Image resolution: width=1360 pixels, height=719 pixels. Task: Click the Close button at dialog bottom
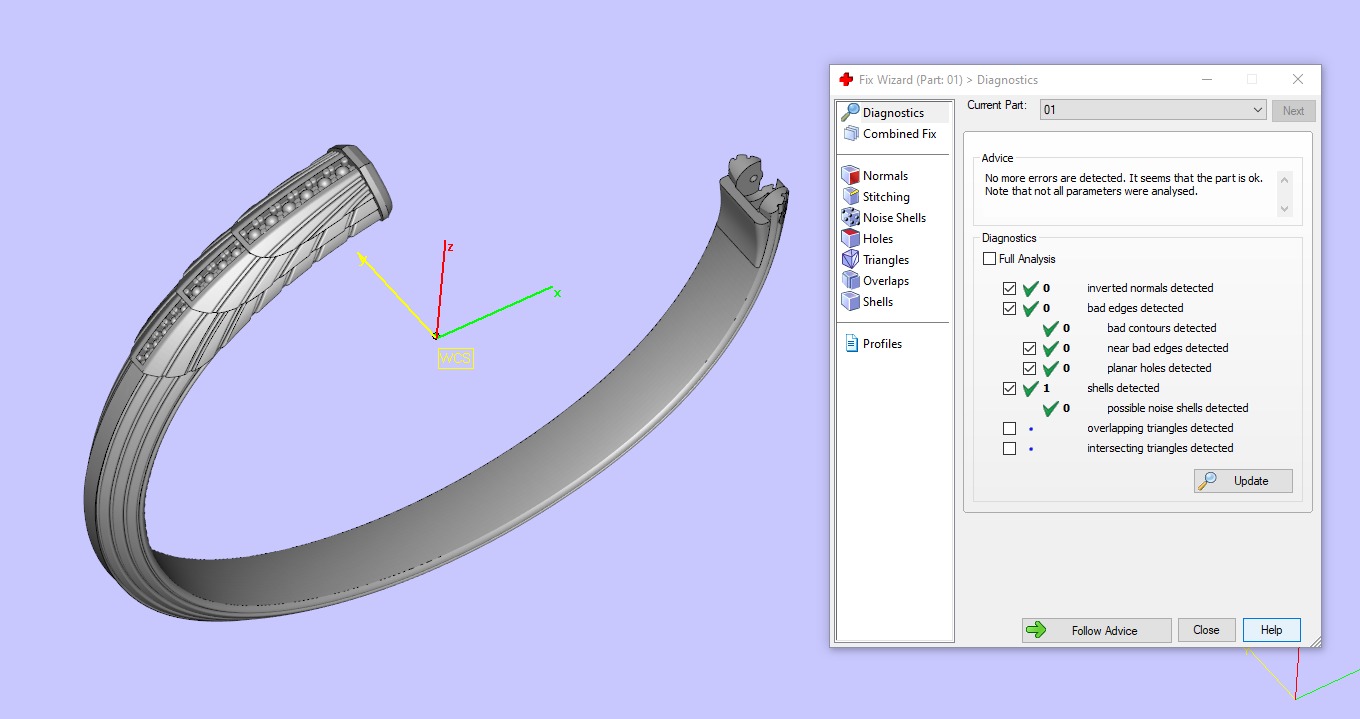click(x=1206, y=630)
